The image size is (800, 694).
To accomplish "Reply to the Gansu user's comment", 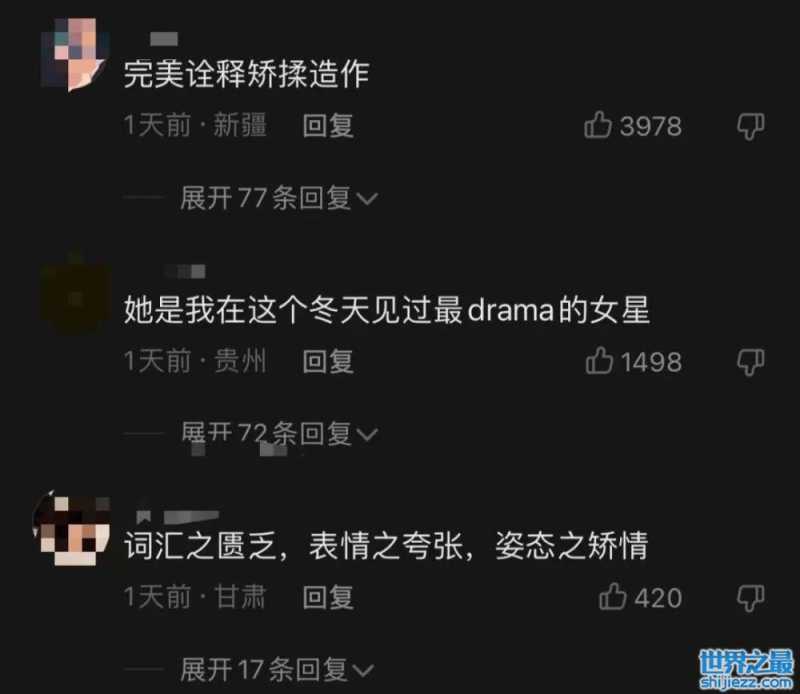I will (328, 597).
